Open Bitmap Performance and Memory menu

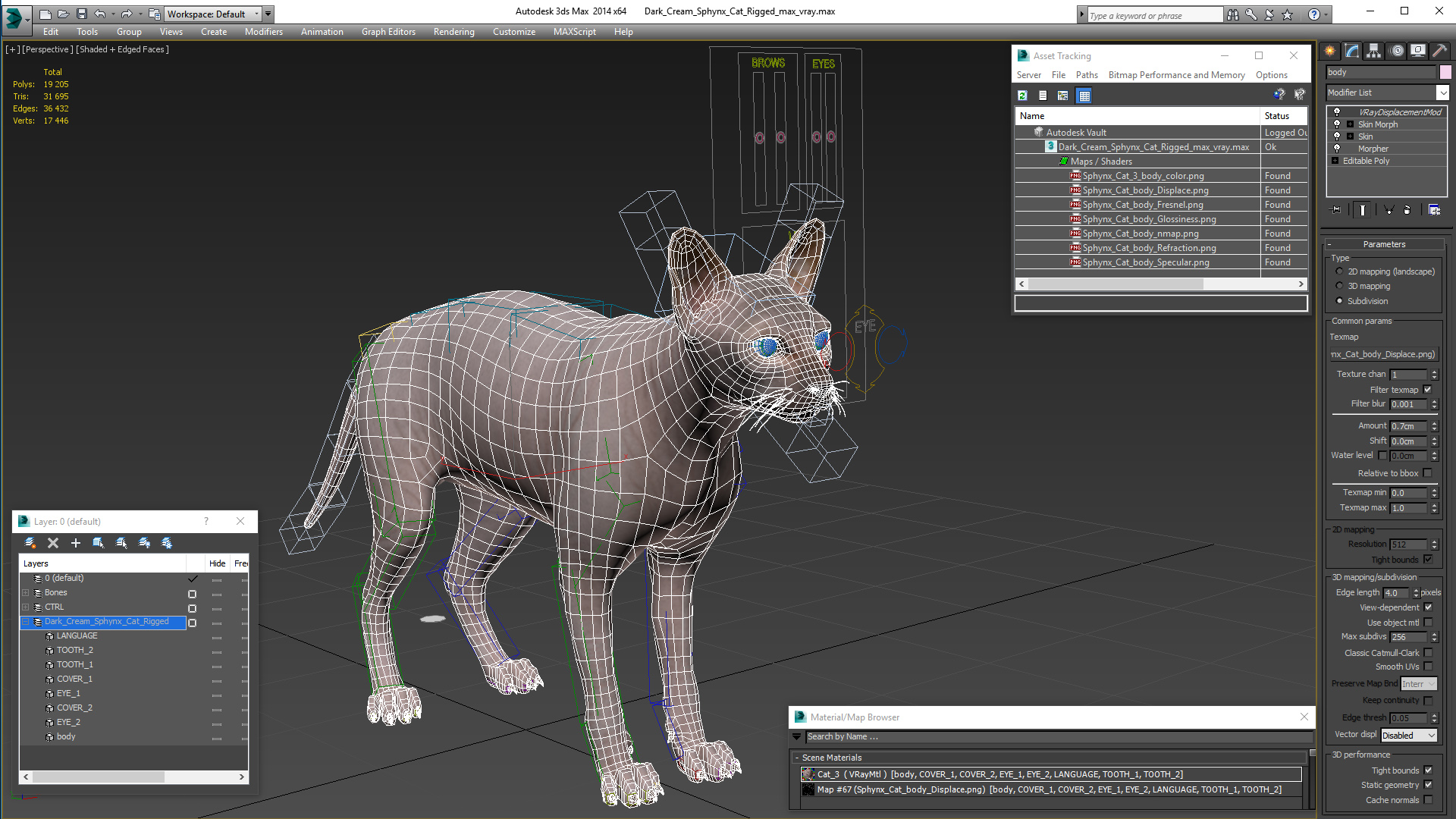(x=1176, y=75)
